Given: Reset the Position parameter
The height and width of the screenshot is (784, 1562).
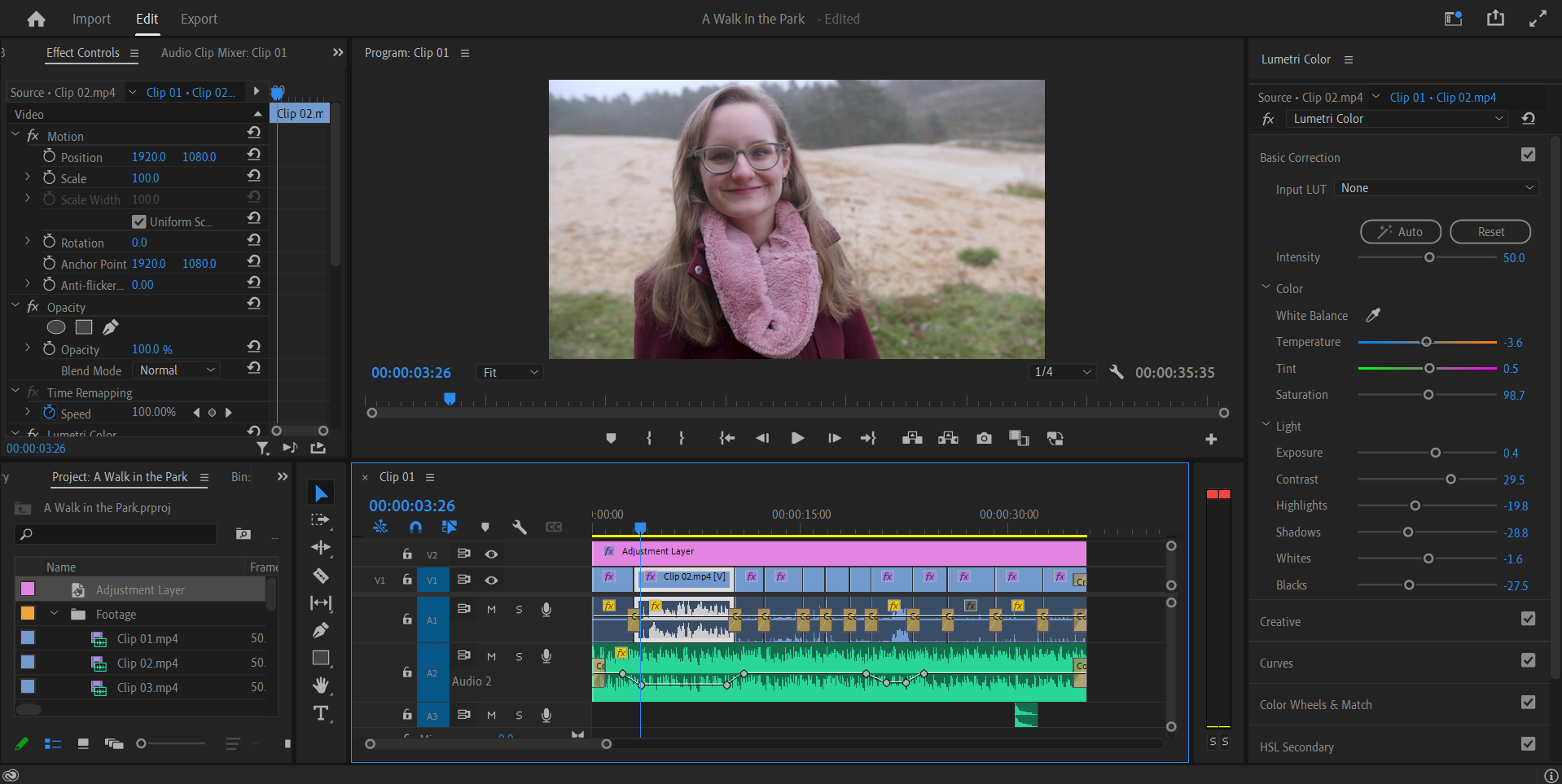Looking at the screenshot, I should tap(254, 155).
